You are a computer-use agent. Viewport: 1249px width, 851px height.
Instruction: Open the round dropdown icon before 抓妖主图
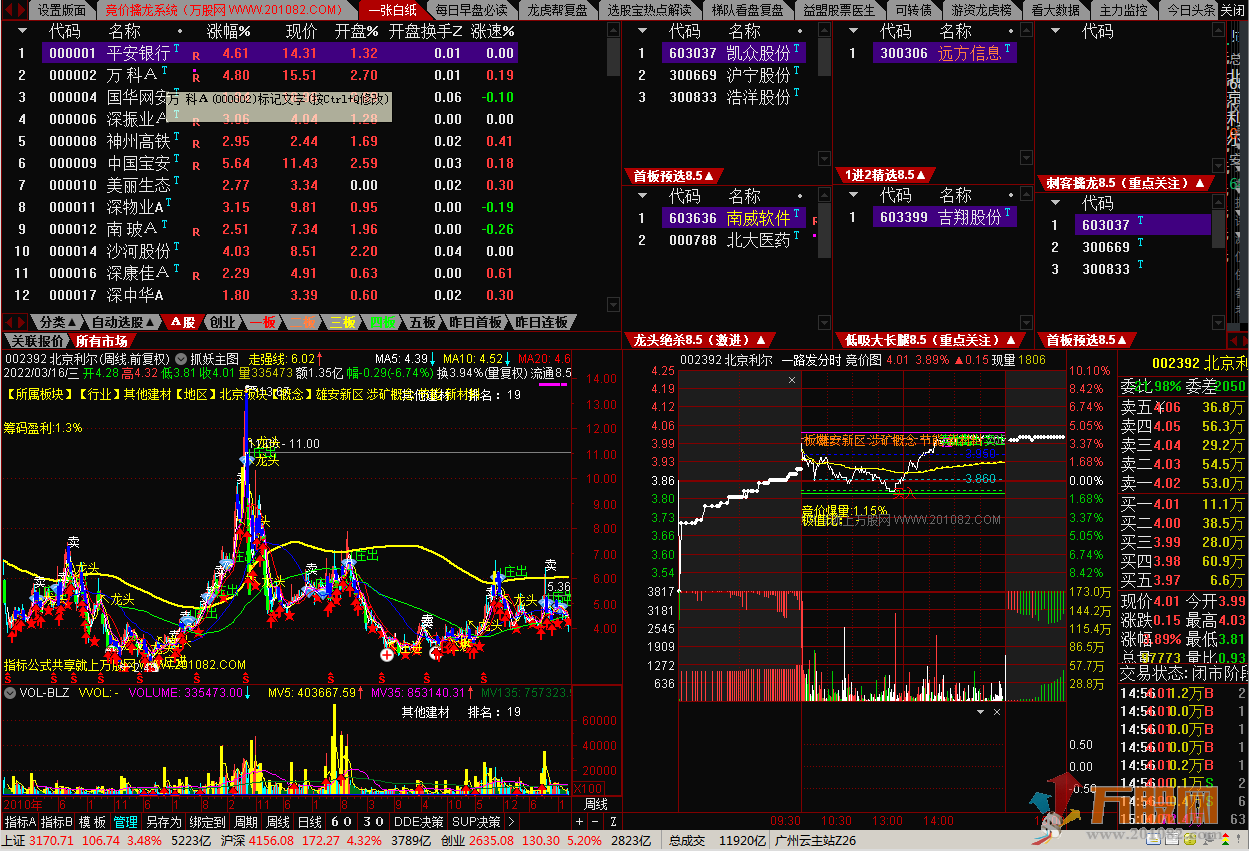pos(180,358)
